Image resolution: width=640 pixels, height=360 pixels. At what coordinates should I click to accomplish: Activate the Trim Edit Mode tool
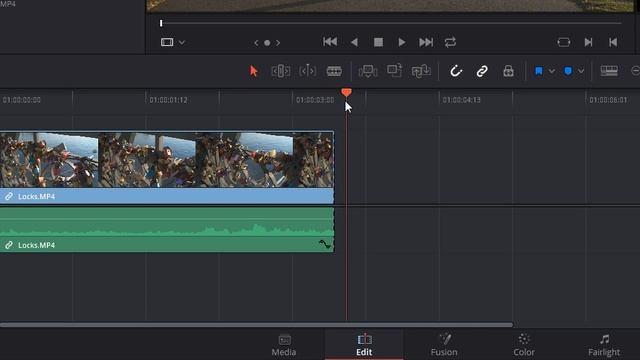click(281, 71)
